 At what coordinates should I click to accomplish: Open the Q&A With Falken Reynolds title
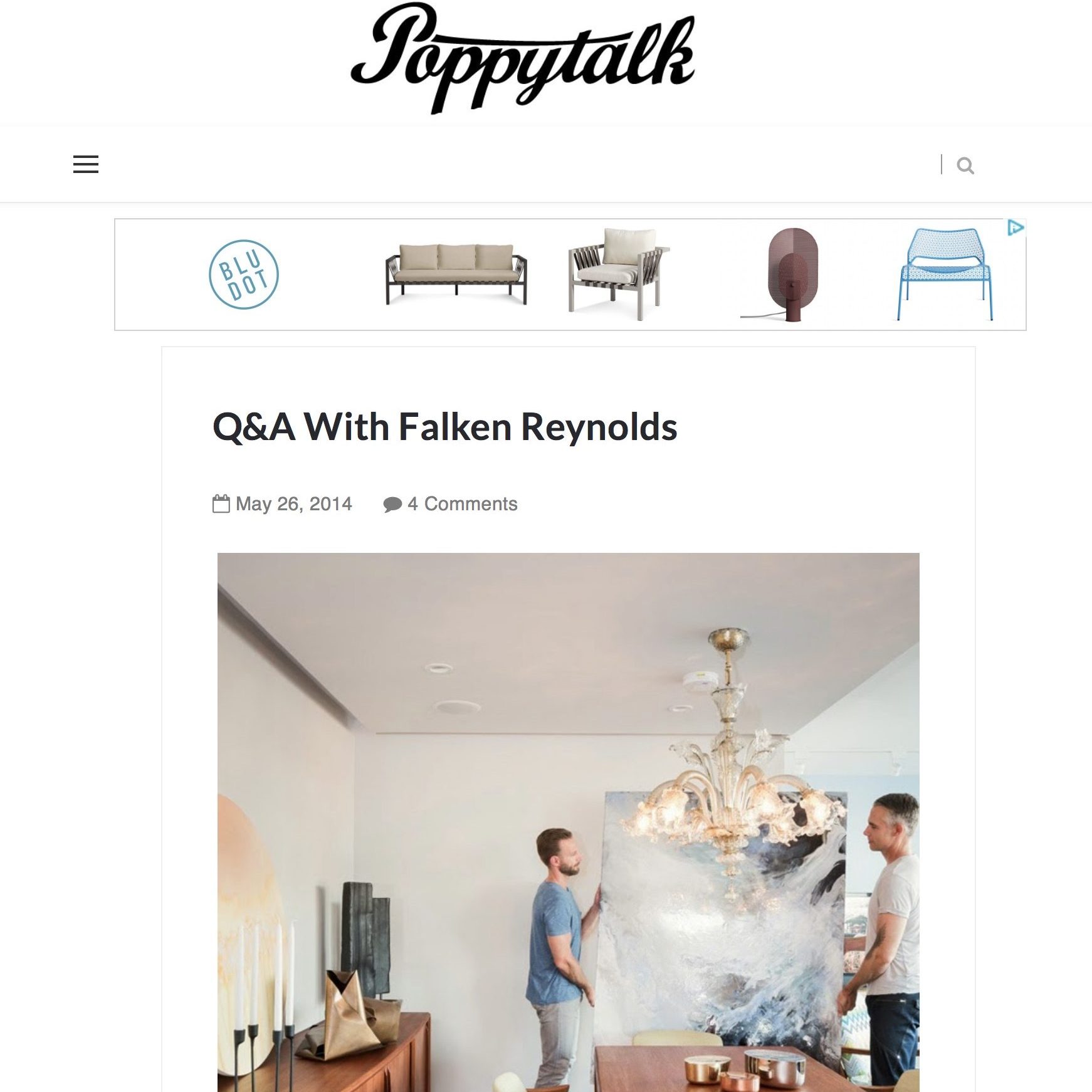click(445, 428)
